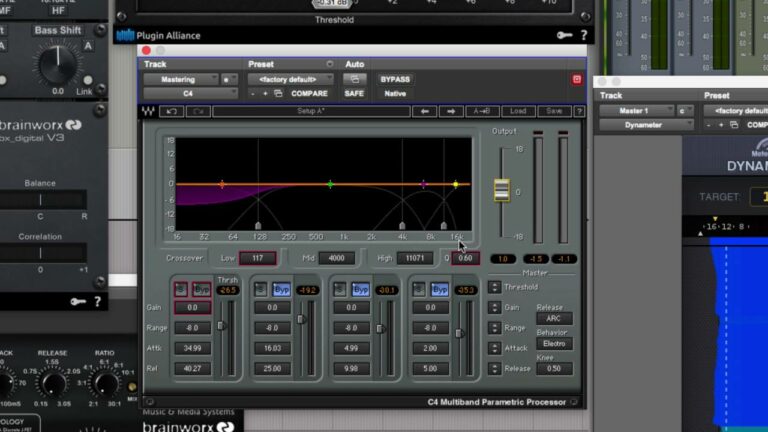Viewport: 768px width, 432px height.
Task: Click the Low crossover field showing 117
Action: (x=258, y=258)
